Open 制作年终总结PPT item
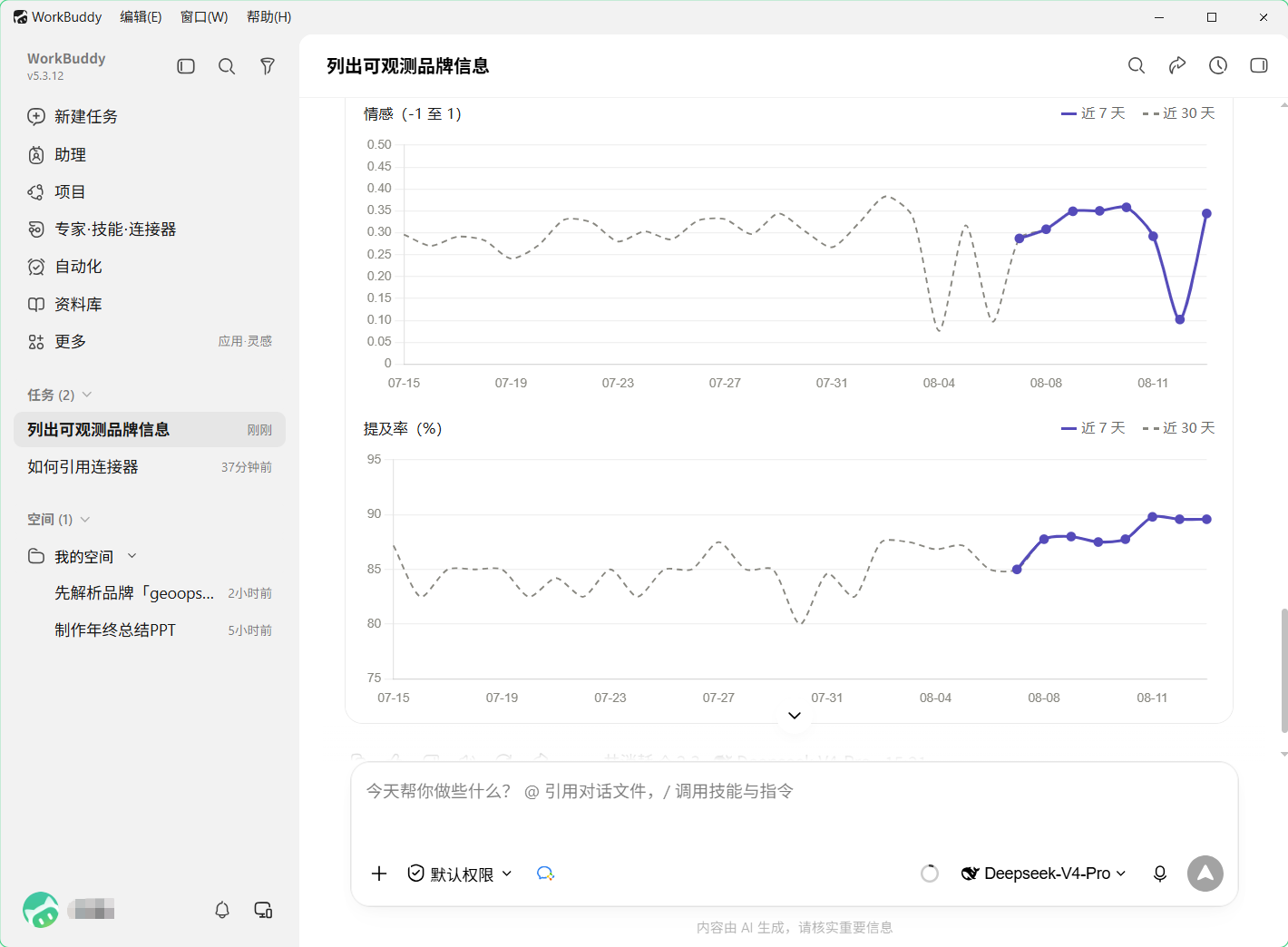The width and height of the screenshot is (1288, 947). pyautogui.click(x=150, y=630)
